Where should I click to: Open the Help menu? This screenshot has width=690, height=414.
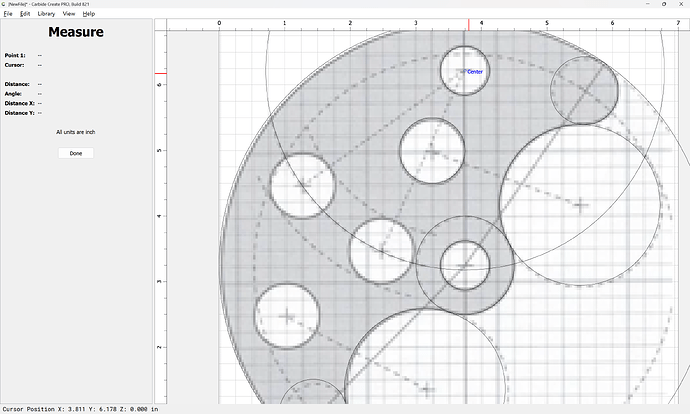pos(89,14)
